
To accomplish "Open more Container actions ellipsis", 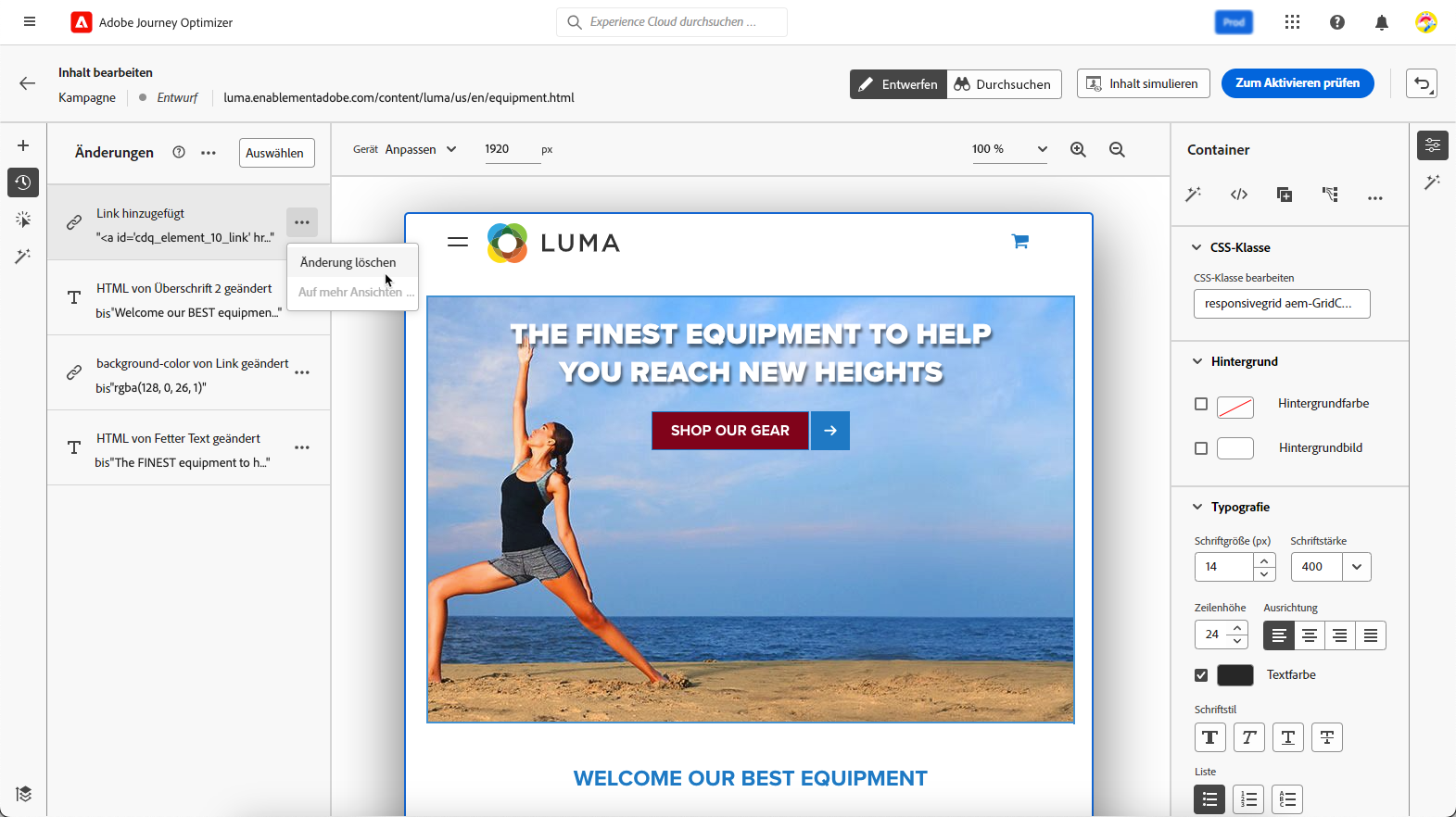I will 1375,197.
